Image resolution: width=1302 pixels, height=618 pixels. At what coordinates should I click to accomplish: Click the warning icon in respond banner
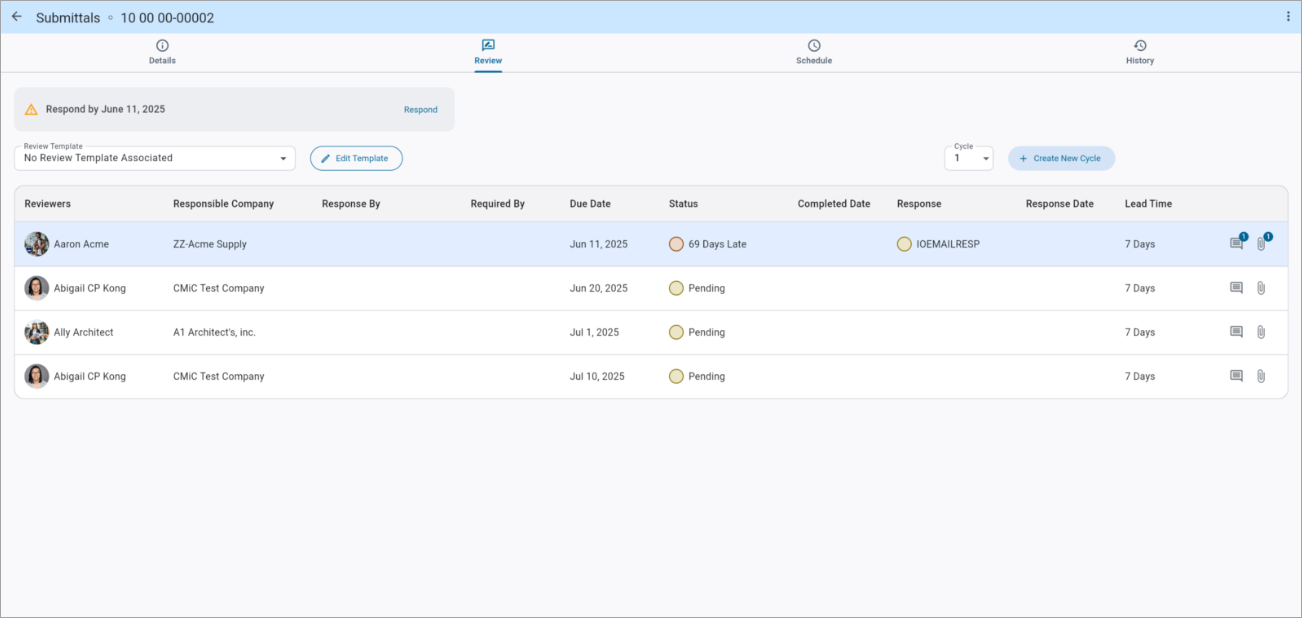[x=31, y=110]
